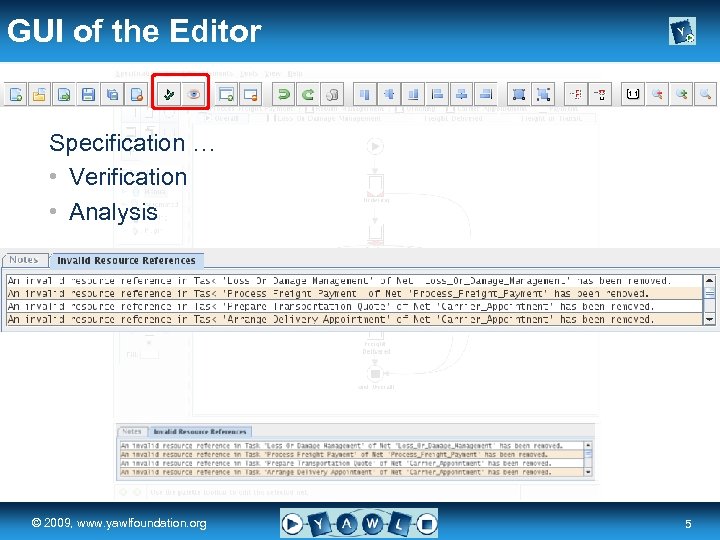Align selected elements along bottom edges

(413, 95)
